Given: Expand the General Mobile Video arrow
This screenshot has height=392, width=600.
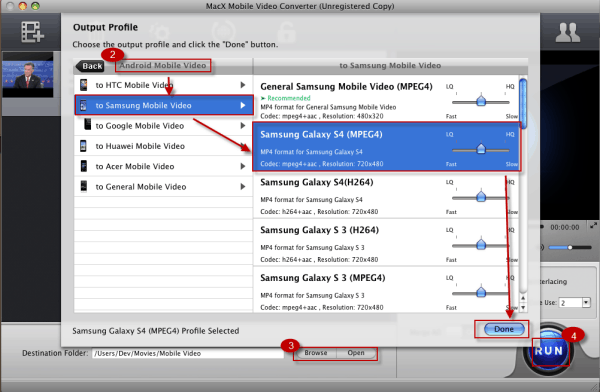Looking at the screenshot, I should coord(243,186).
